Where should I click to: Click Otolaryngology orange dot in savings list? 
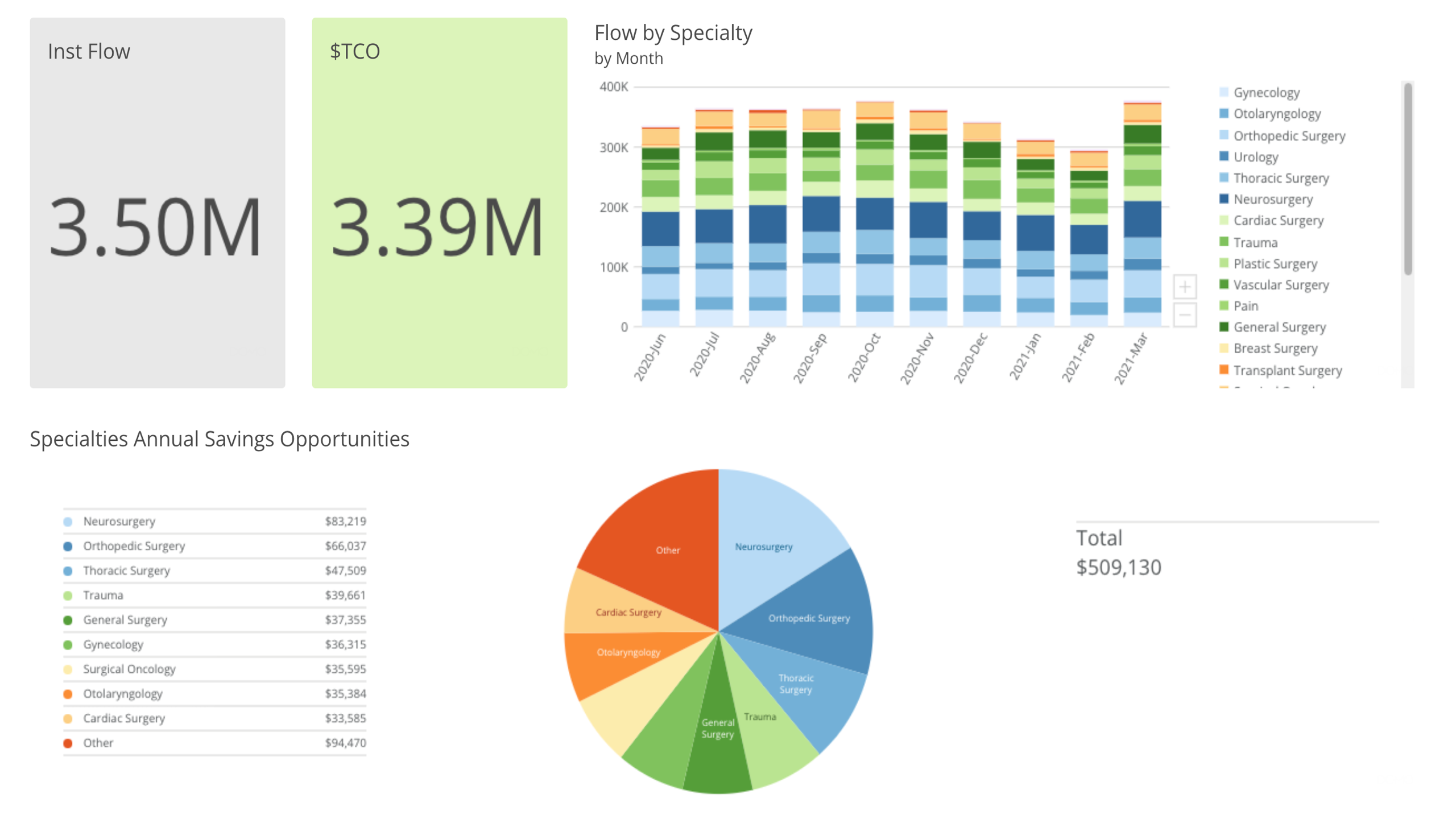tap(68, 694)
